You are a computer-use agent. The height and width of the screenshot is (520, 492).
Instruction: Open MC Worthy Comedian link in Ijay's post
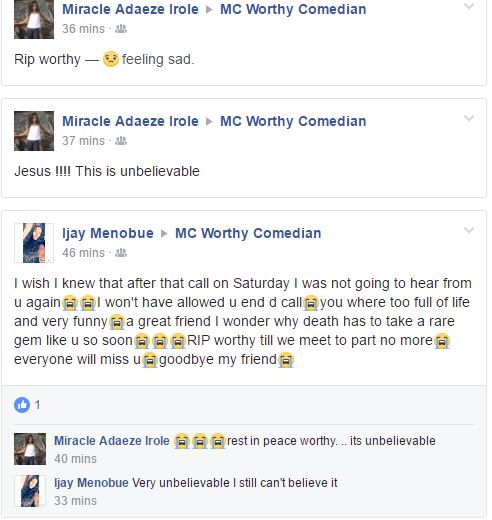click(248, 233)
